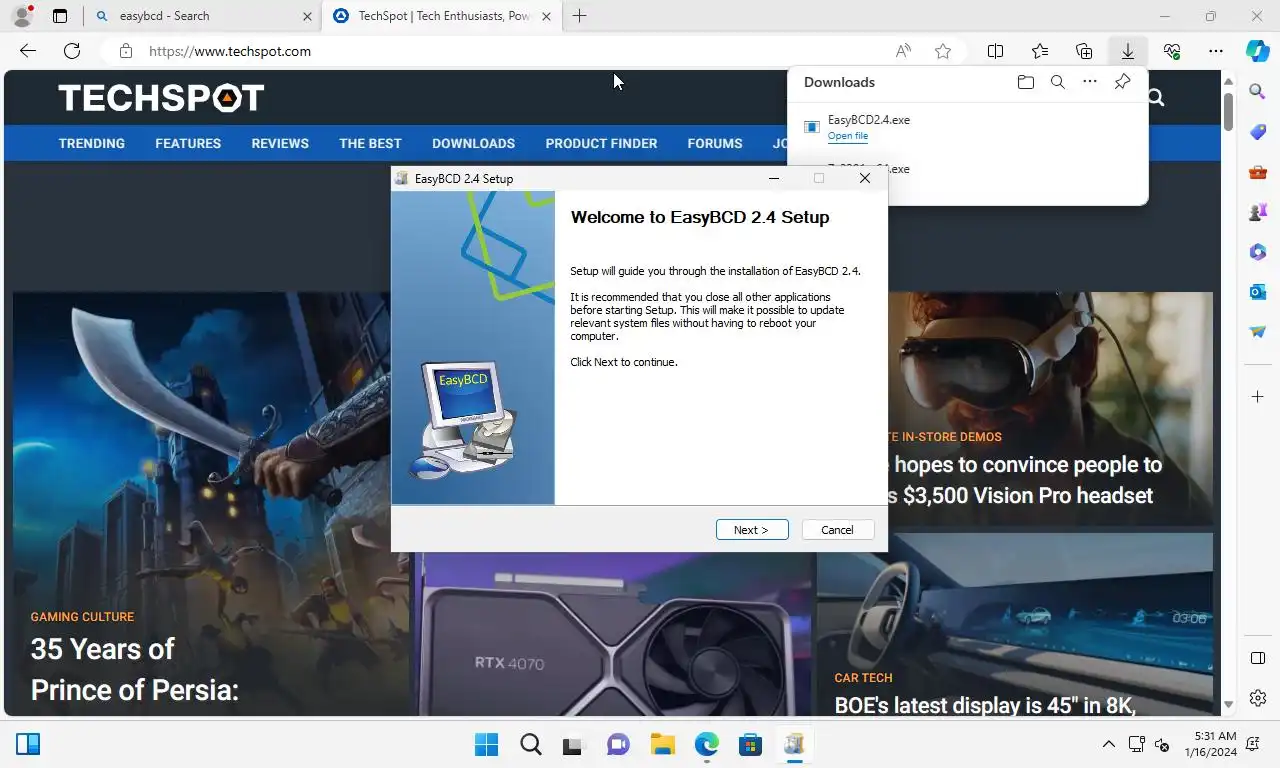The image size is (1280, 768).
Task: Open FEATURES in TechSpot nav
Action: [188, 143]
